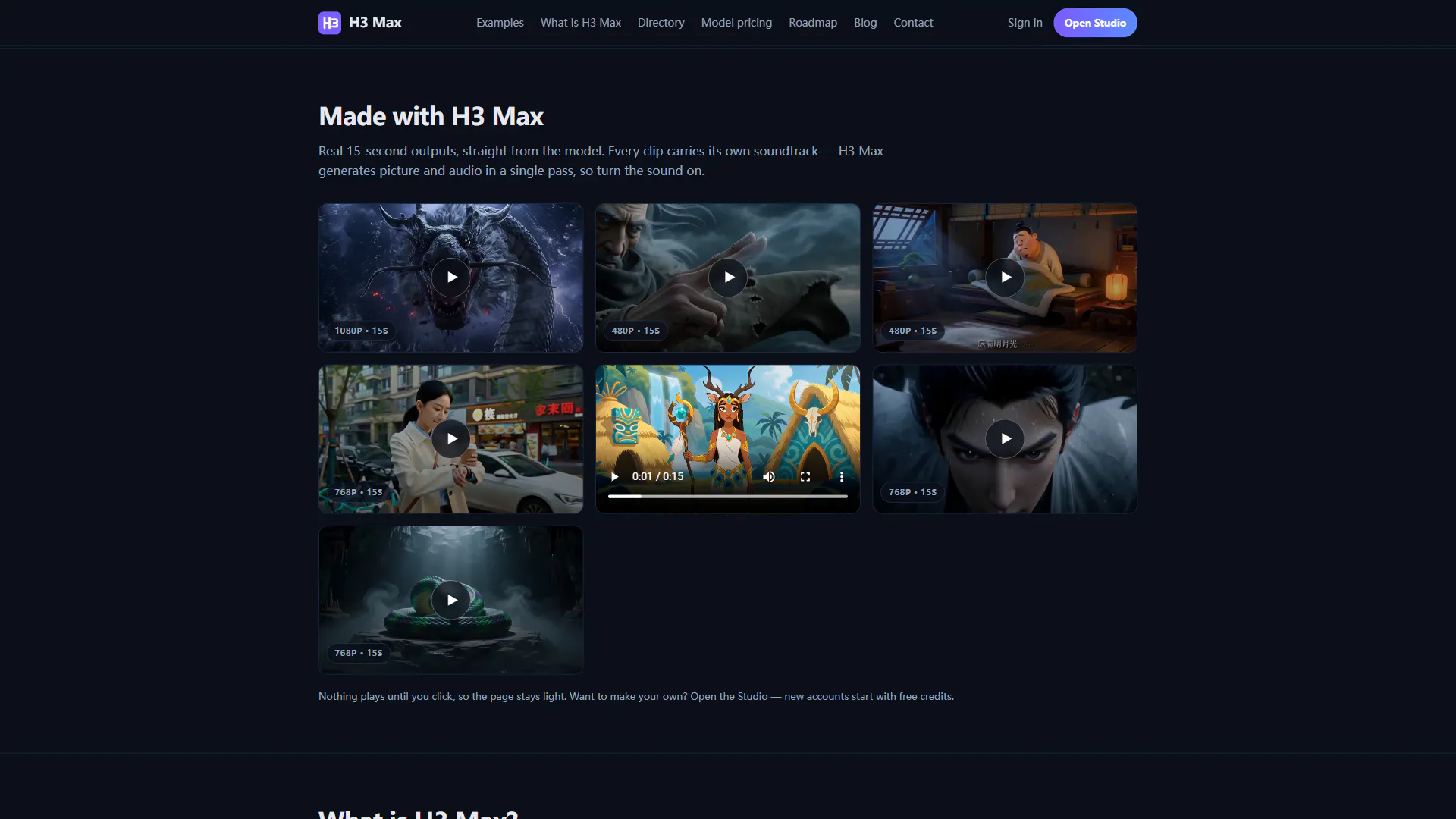The width and height of the screenshot is (1456, 819).
Task: Seek along the video progress bar
Action: click(728, 497)
